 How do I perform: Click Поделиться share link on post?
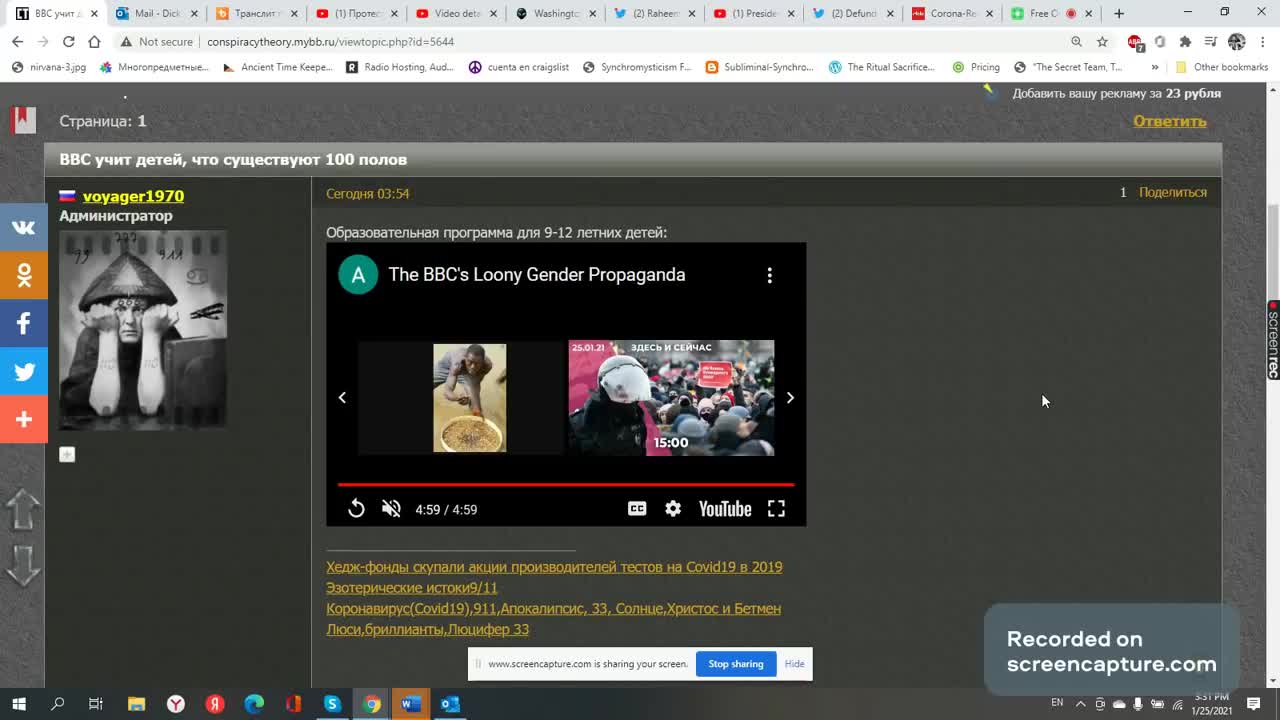point(1173,192)
